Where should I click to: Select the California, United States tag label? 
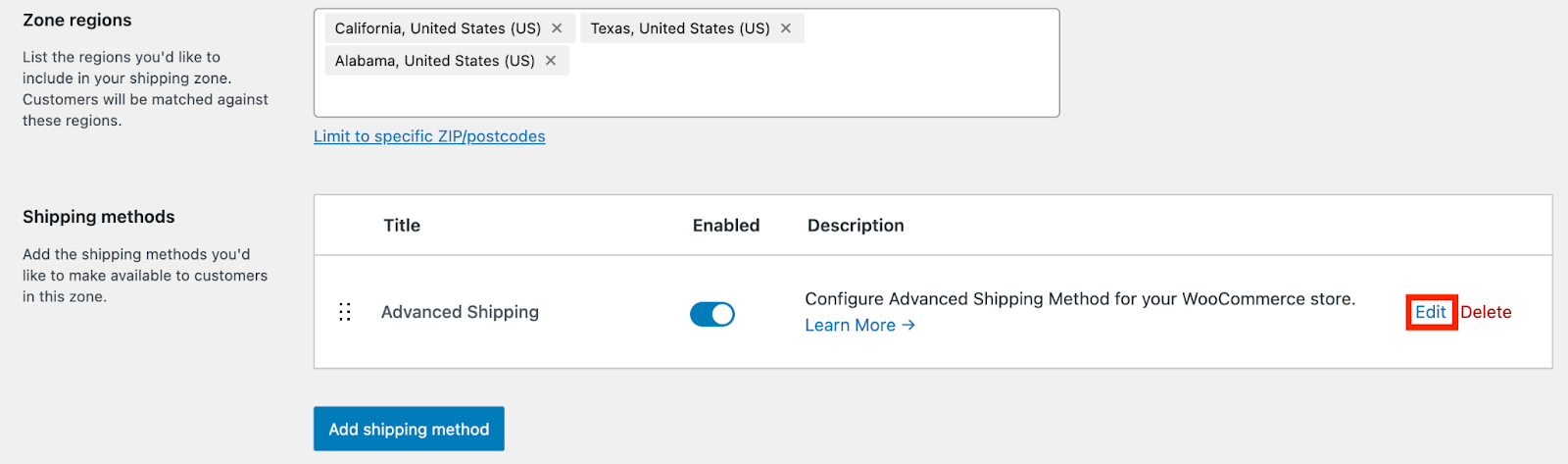click(437, 28)
